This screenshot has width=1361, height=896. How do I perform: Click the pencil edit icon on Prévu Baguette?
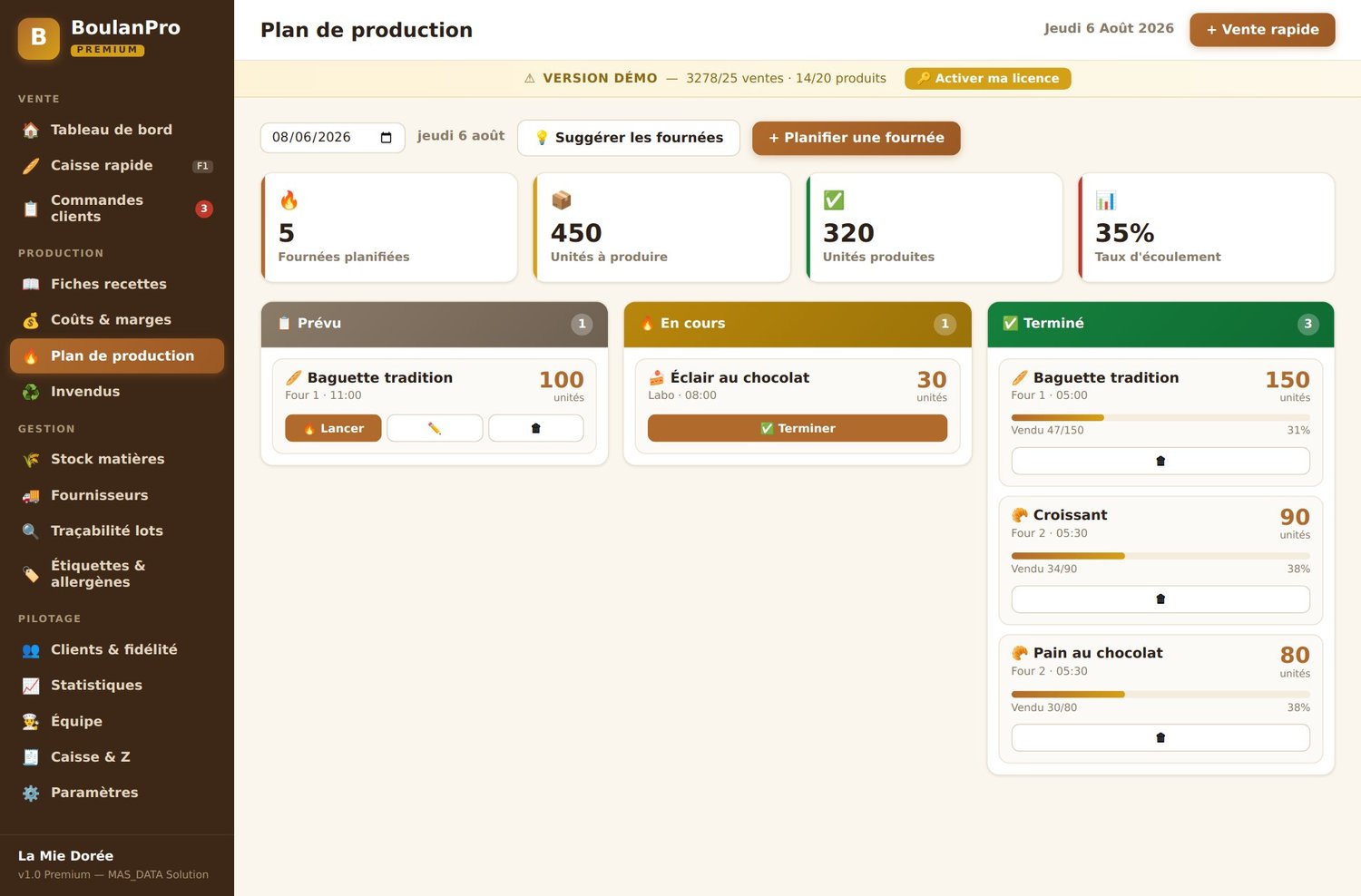pos(435,428)
